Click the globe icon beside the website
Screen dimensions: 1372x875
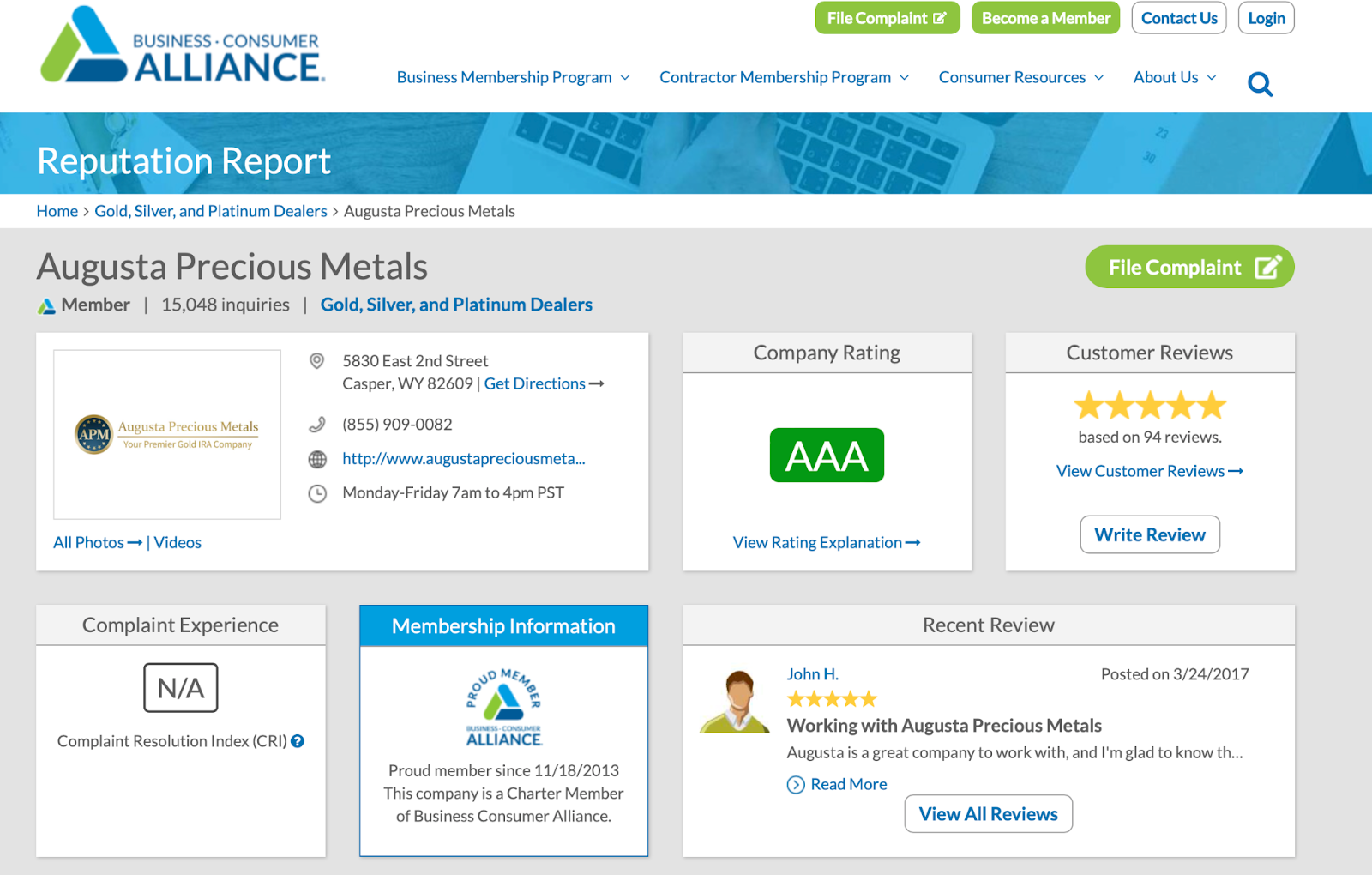(317, 459)
